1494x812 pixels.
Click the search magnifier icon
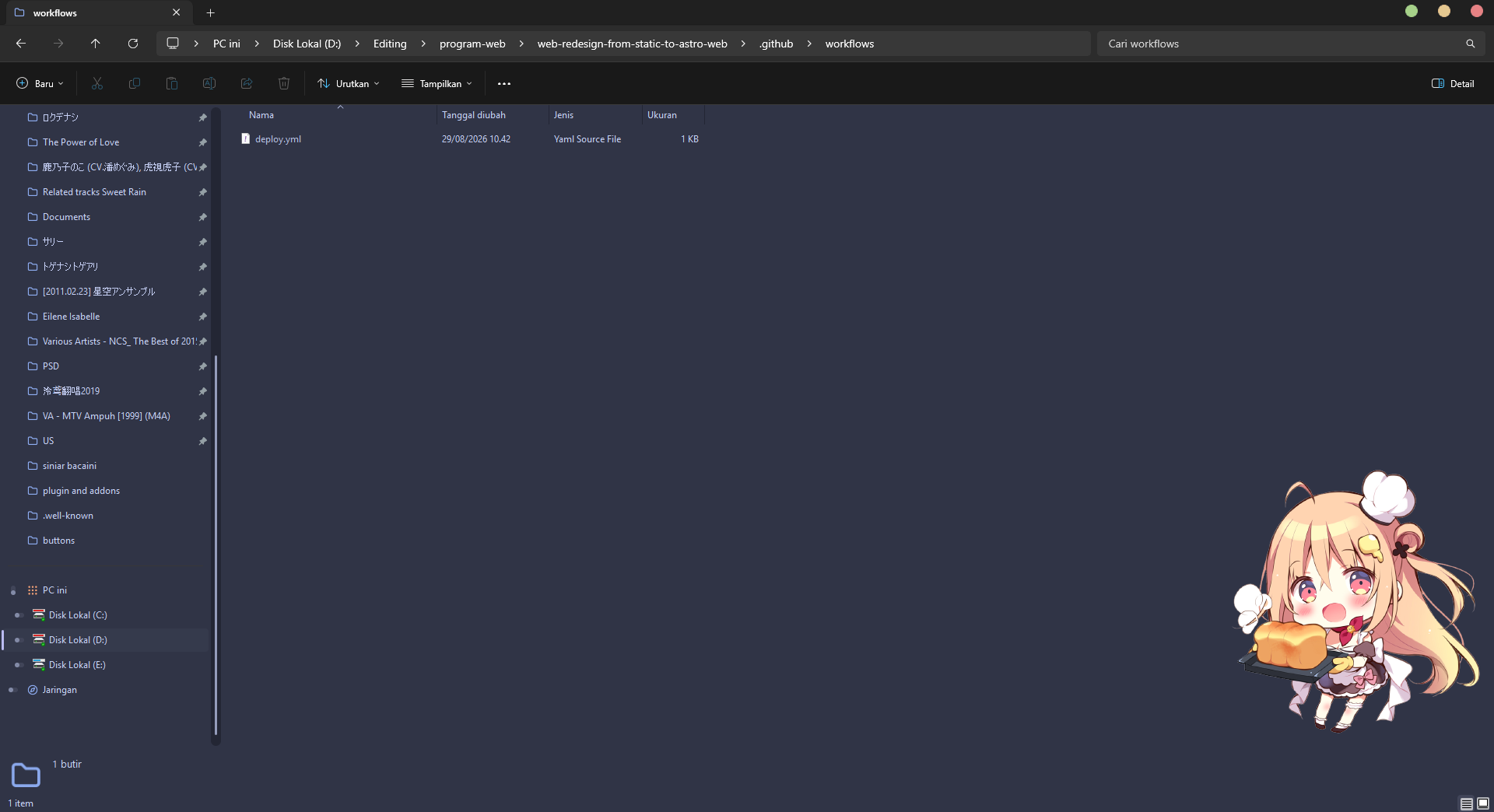tap(1471, 44)
